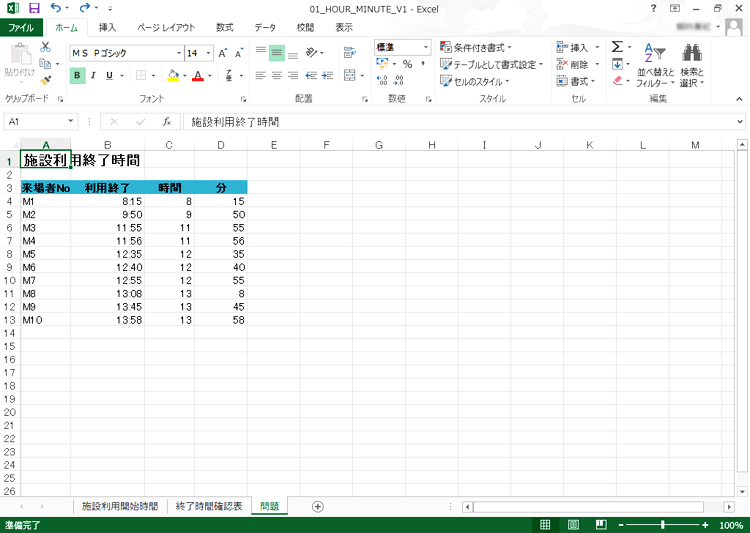This screenshot has width=750, height=533.
Task: Add a new sheet
Action: pyautogui.click(x=318, y=506)
